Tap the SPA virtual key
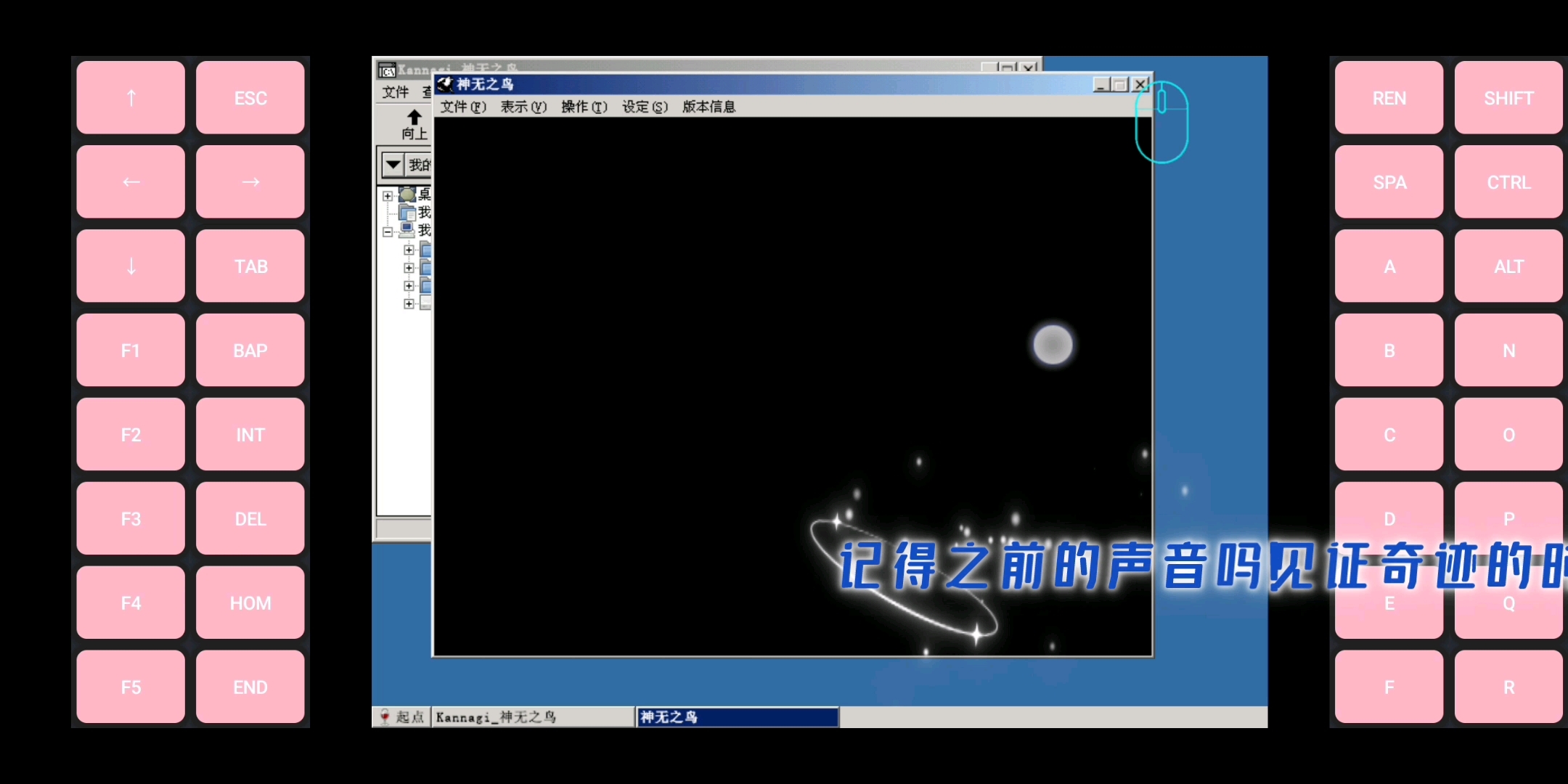1568x784 pixels. (1389, 181)
